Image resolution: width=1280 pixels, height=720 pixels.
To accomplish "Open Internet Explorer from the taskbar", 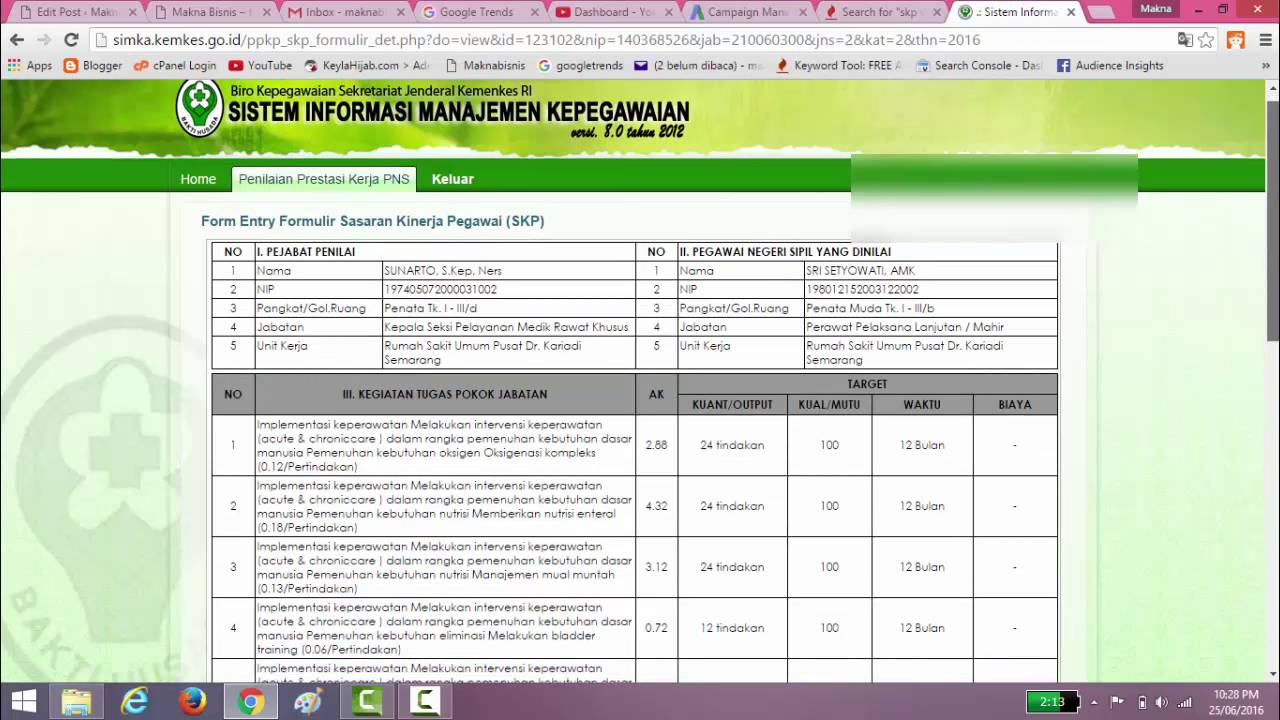I will (135, 701).
